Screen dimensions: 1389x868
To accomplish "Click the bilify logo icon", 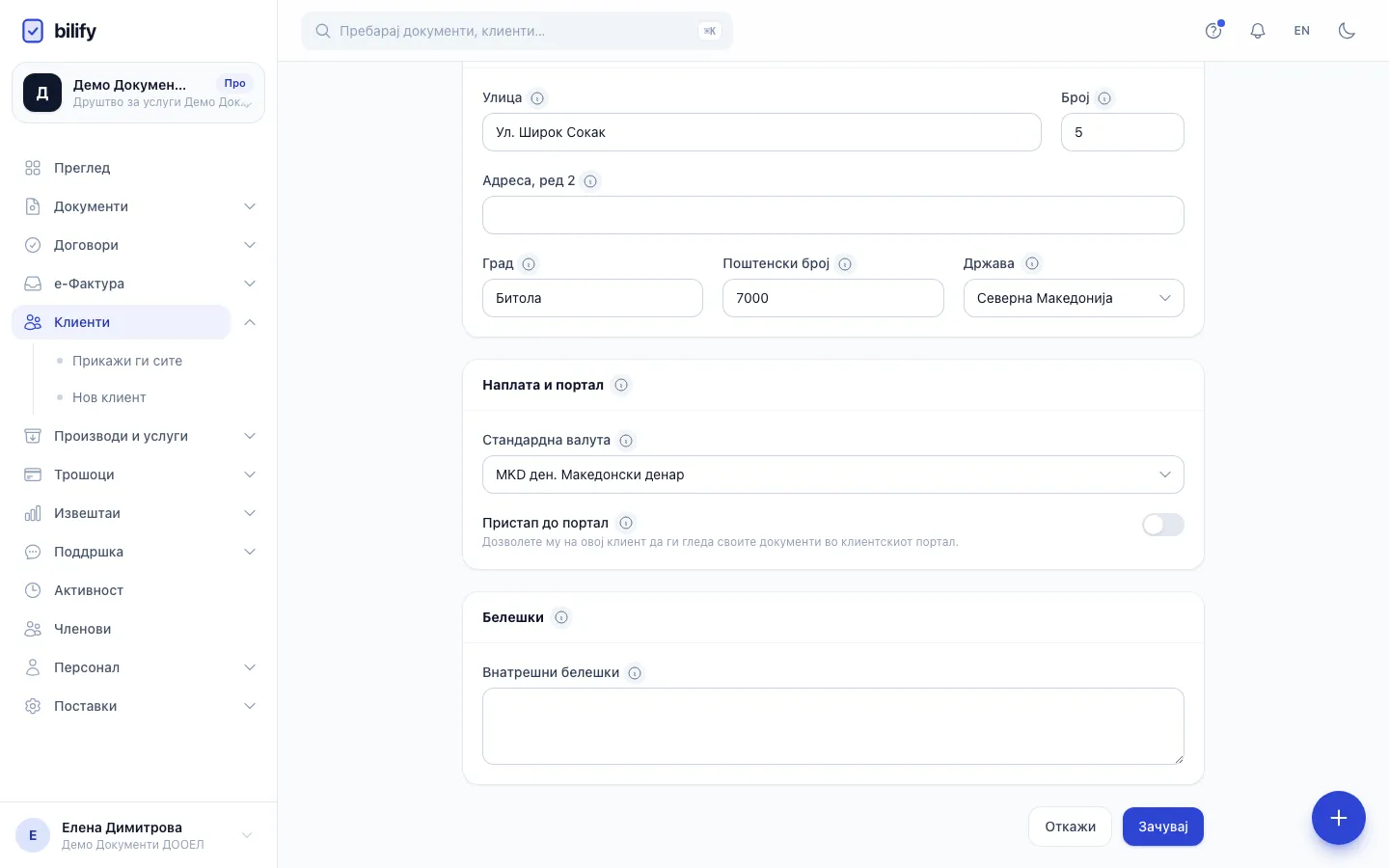I will (x=33, y=31).
